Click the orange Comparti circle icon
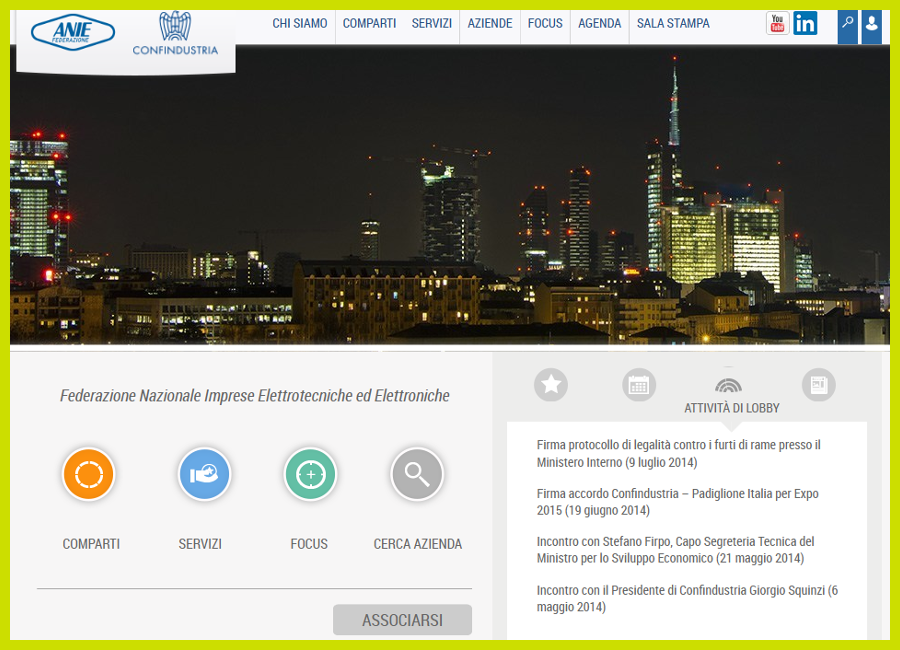The height and width of the screenshot is (650, 900). pyautogui.click(x=88, y=474)
